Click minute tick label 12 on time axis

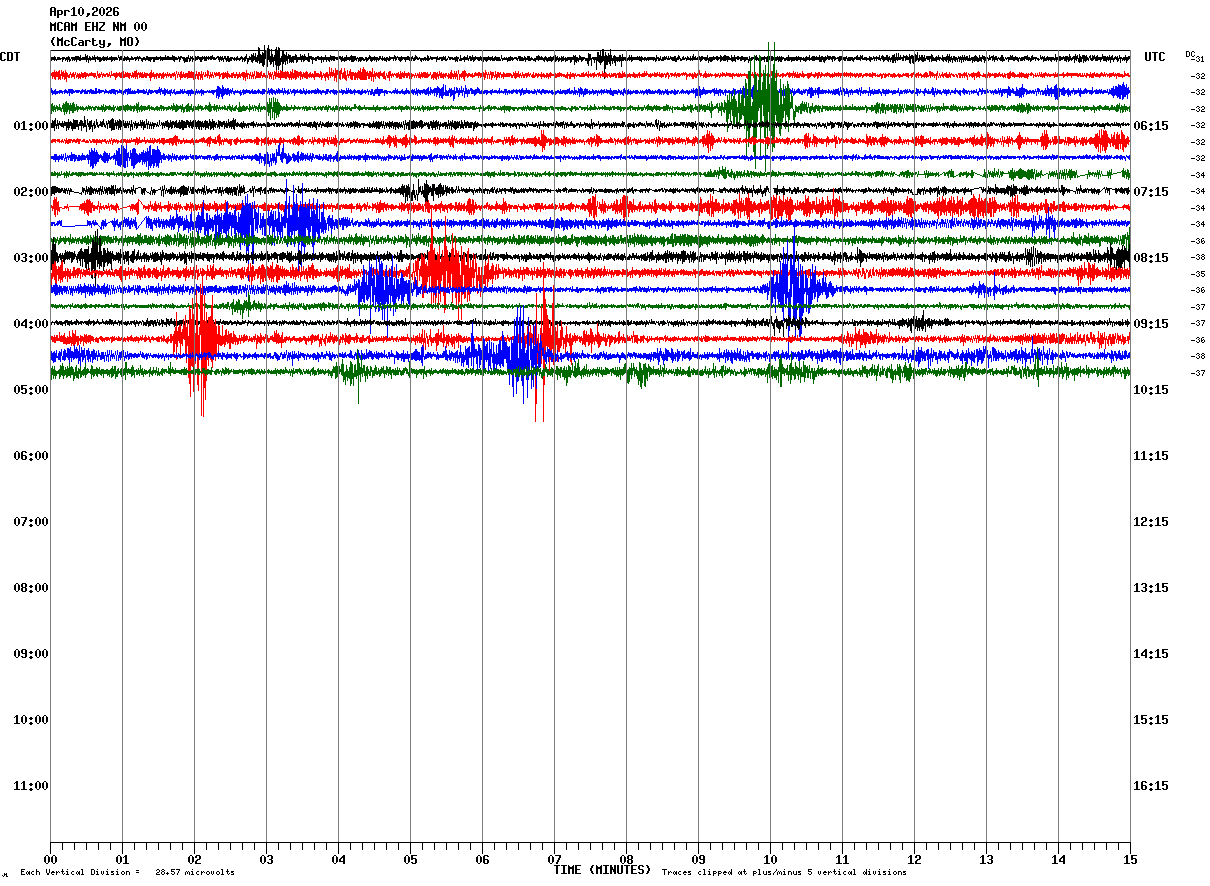pyautogui.click(x=914, y=859)
